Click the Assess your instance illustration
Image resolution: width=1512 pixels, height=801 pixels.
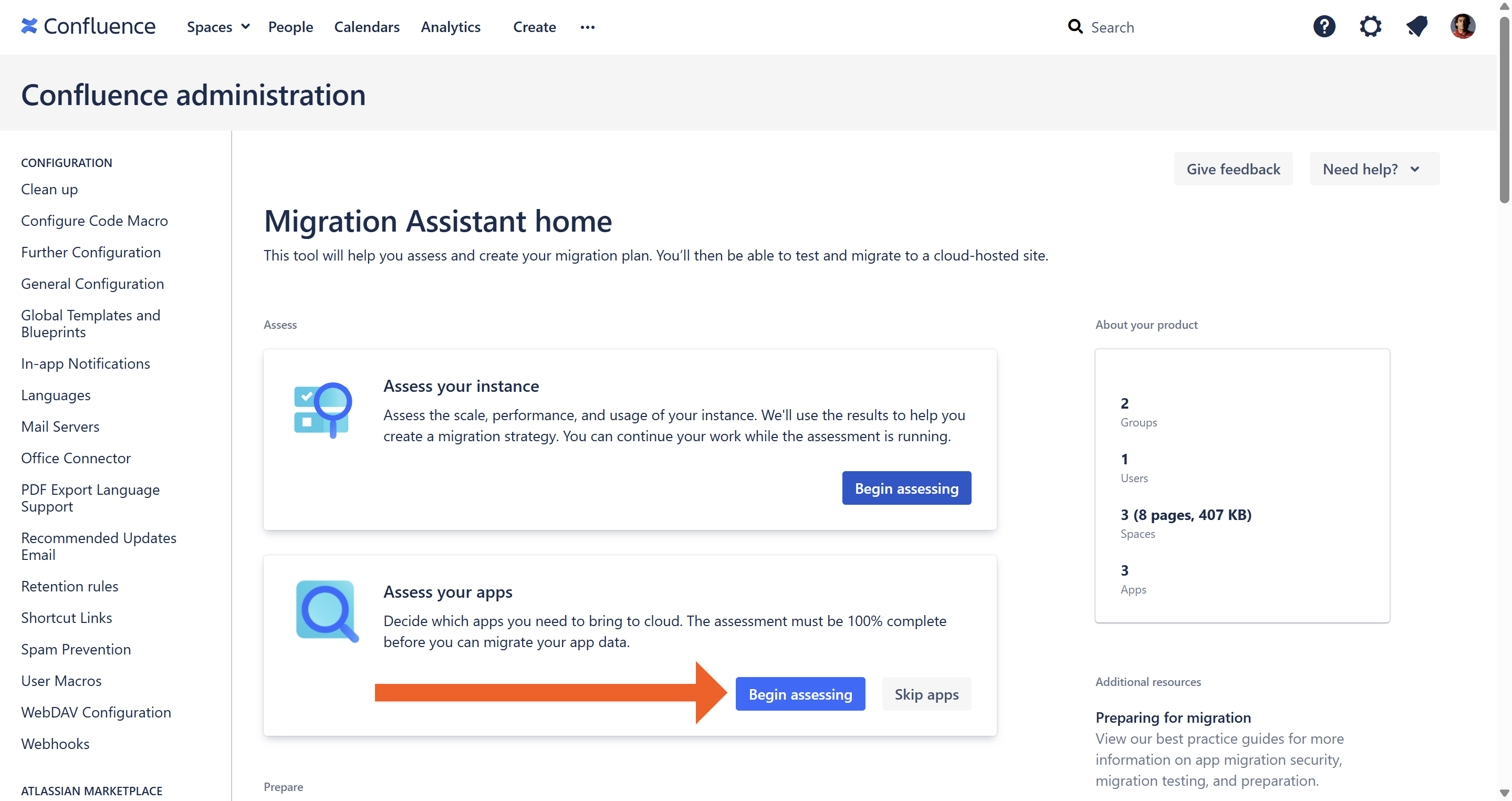pos(322,410)
